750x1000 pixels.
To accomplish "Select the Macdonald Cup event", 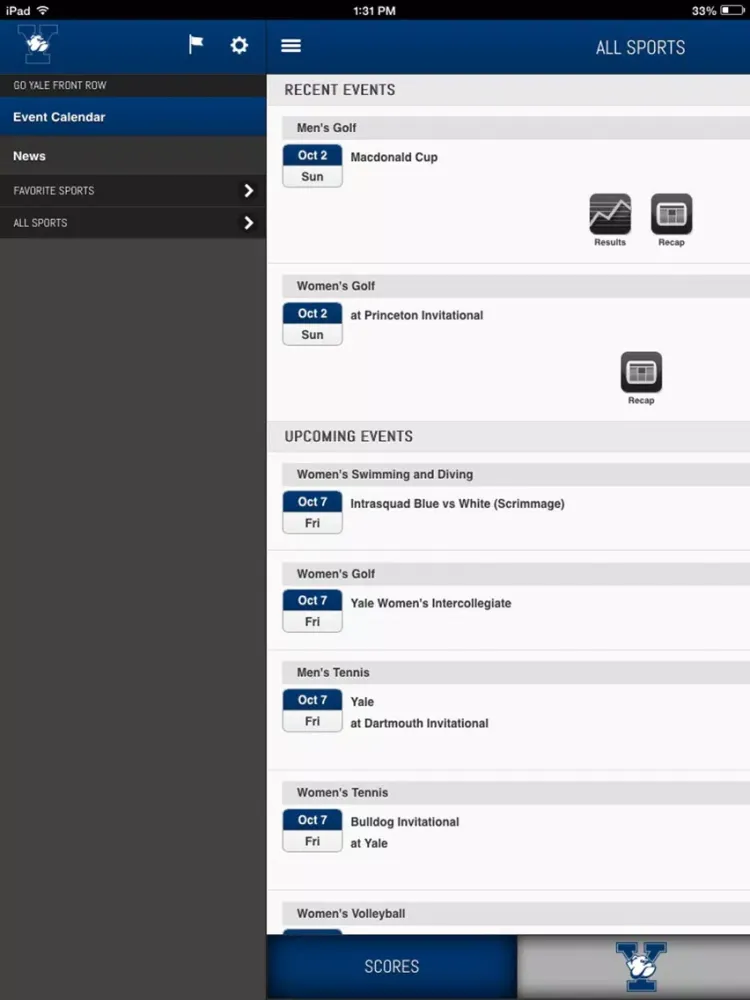I will click(x=393, y=157).
